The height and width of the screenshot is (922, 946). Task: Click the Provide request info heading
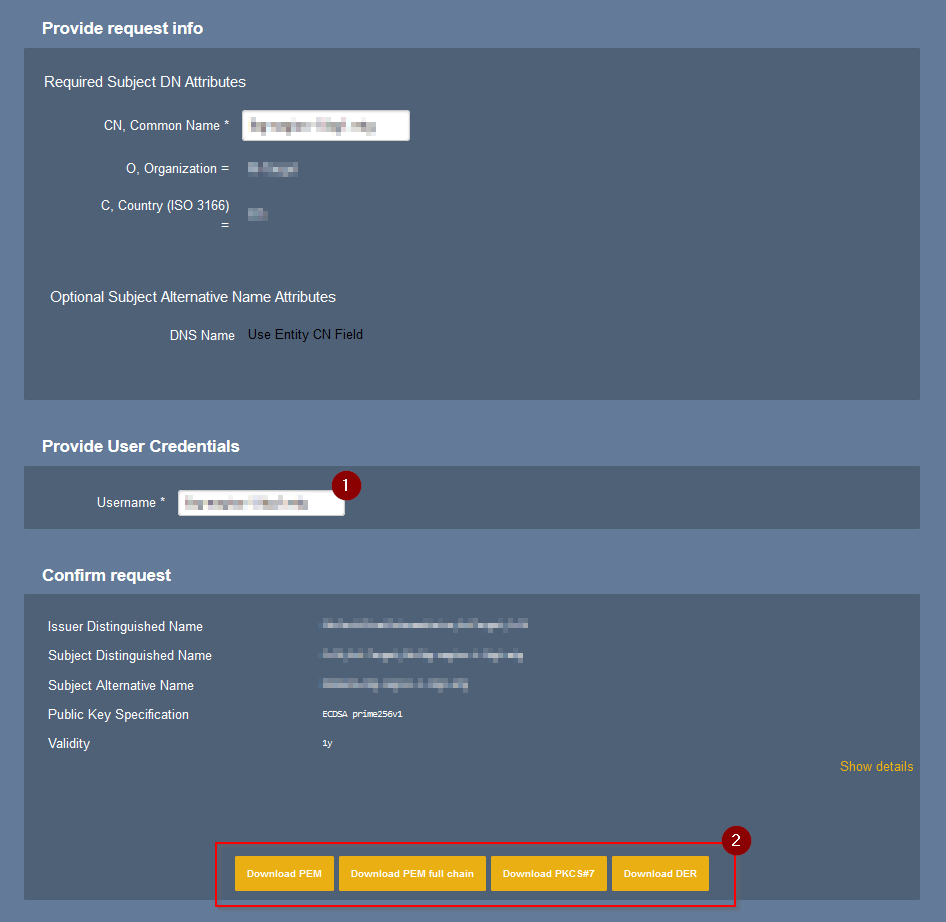click(x=122, y=28)
